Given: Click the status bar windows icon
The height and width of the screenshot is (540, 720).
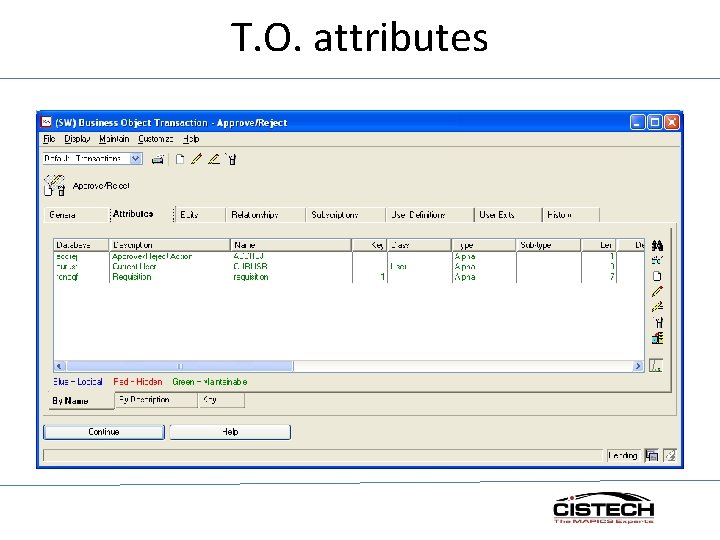Looking at the screenshot, I should point(652,456).
